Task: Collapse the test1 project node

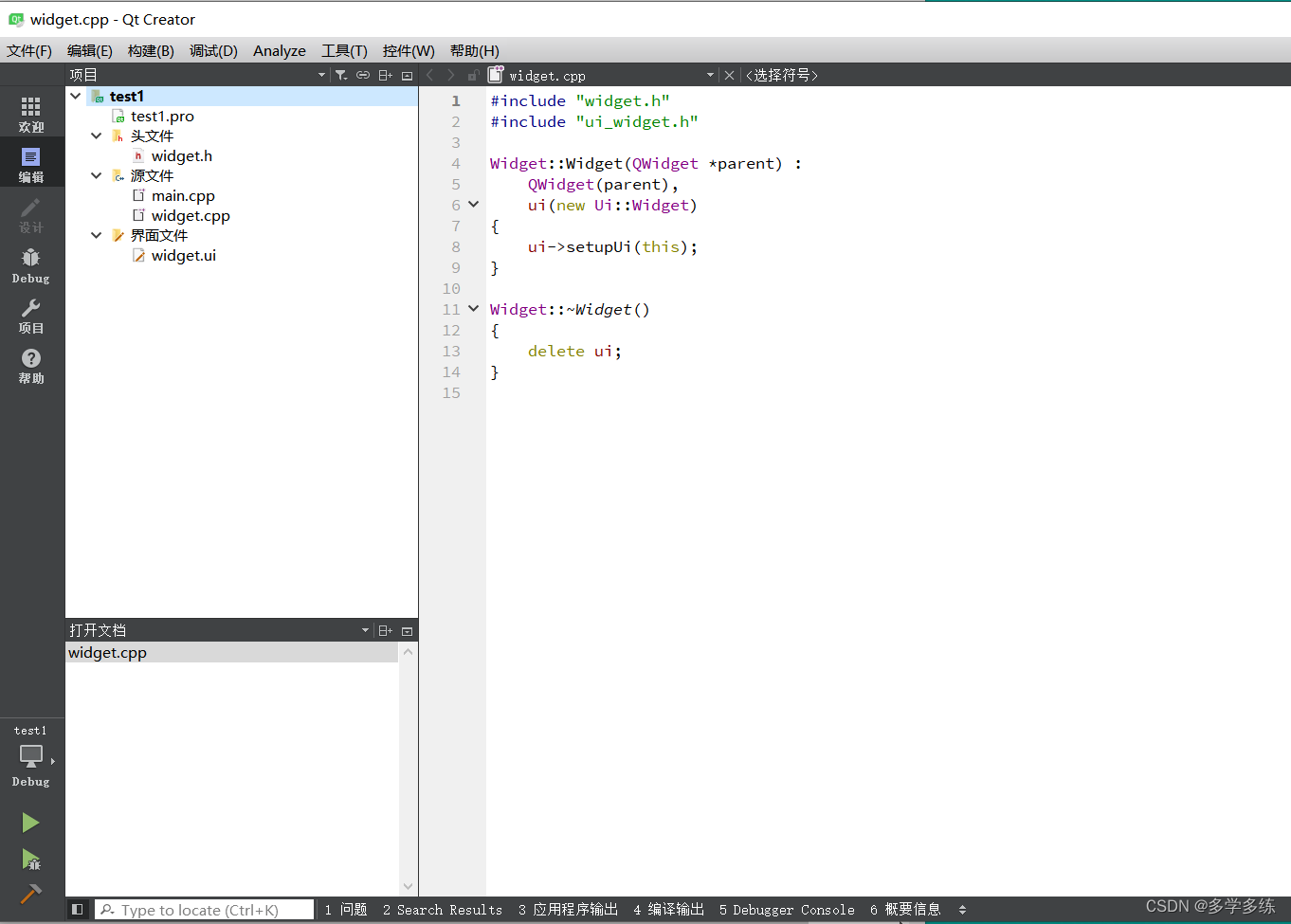Action: (75, 96)
